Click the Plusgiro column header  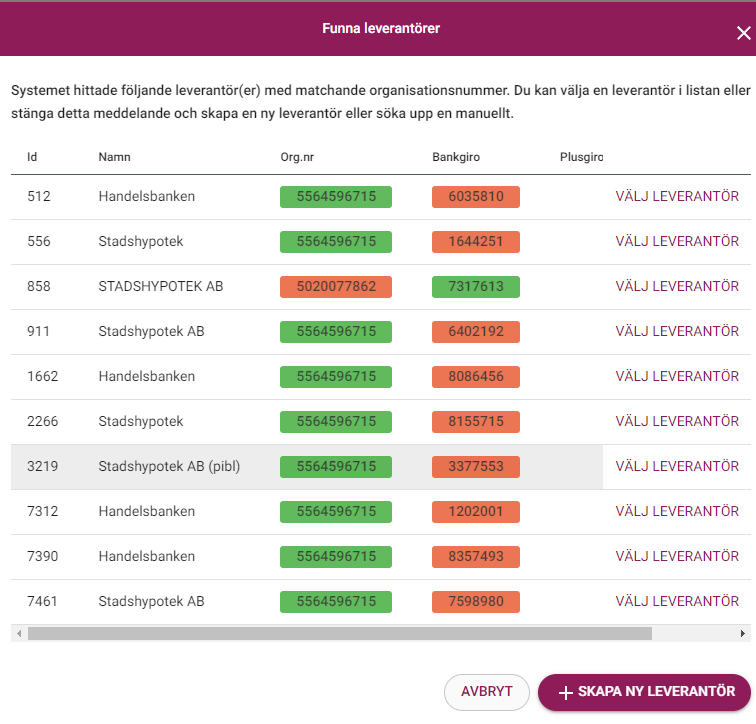tap(581, 157)
